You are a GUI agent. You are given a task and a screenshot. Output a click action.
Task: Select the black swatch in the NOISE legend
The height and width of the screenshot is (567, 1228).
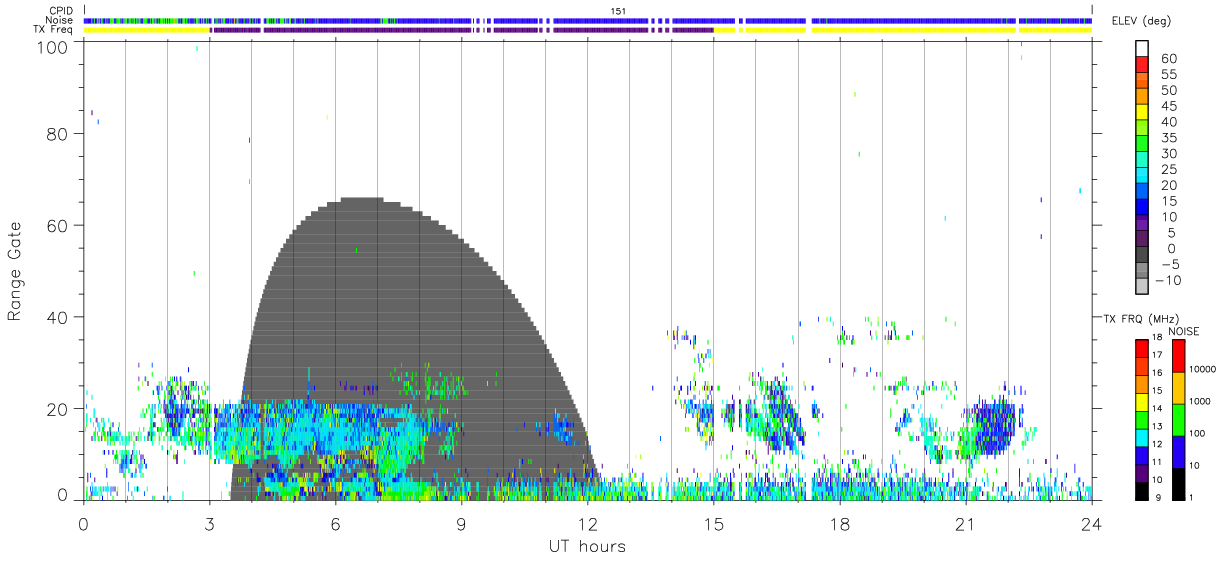(x=1177, y=483)
